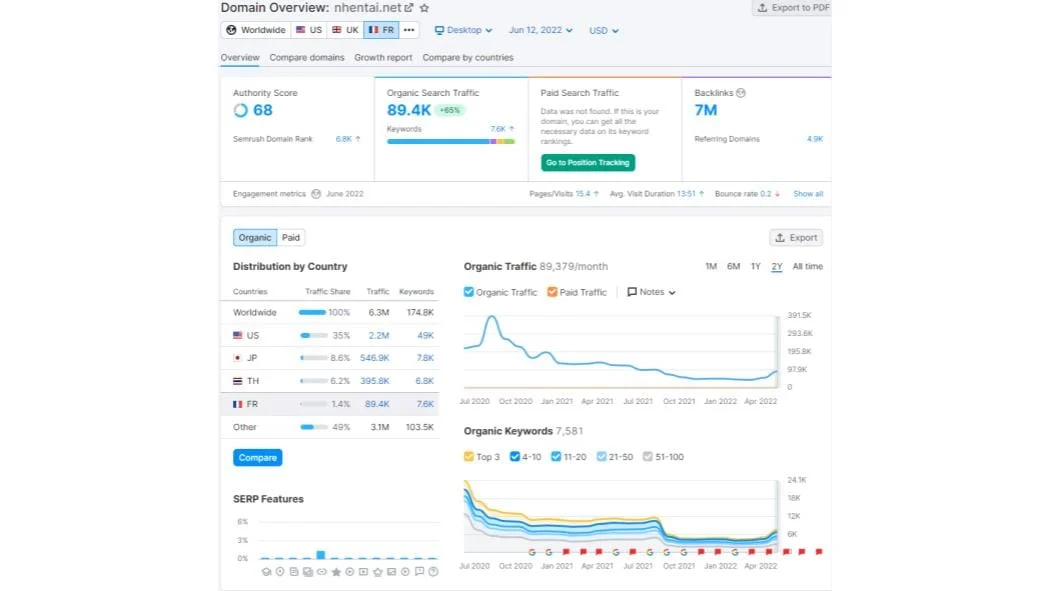1050x591 pixels.
Task: Click the down arrow beside Bounce rate
Action: click(x=777, y=194)
